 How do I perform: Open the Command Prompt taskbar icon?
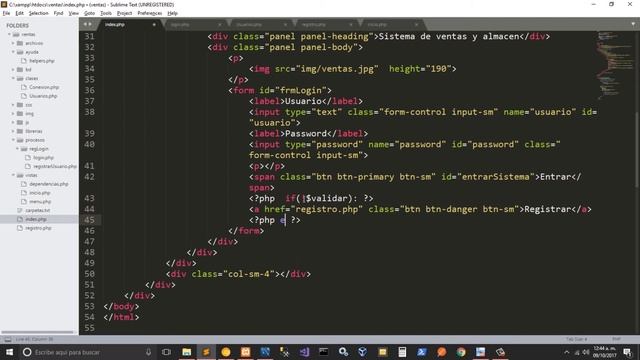(x=324, y=352)
